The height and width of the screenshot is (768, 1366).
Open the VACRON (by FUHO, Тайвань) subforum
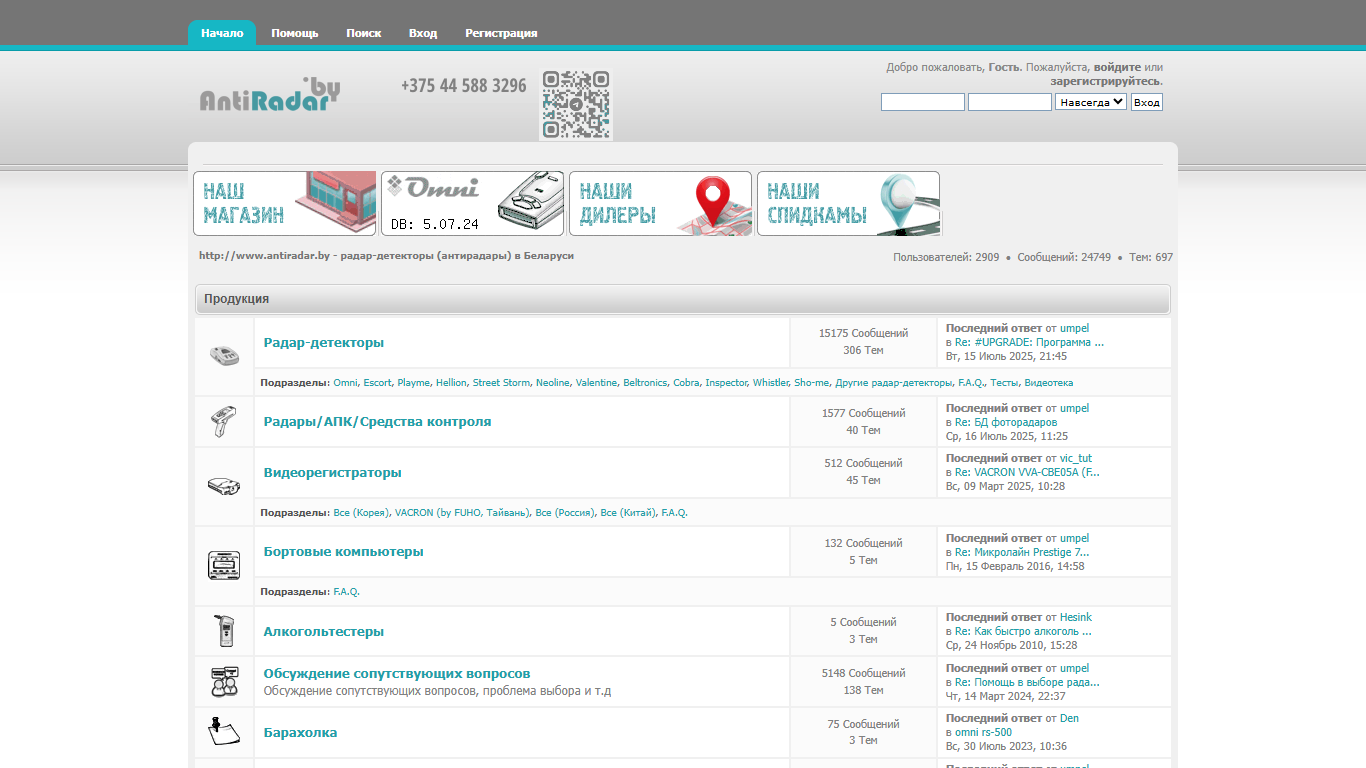[462, 513]
